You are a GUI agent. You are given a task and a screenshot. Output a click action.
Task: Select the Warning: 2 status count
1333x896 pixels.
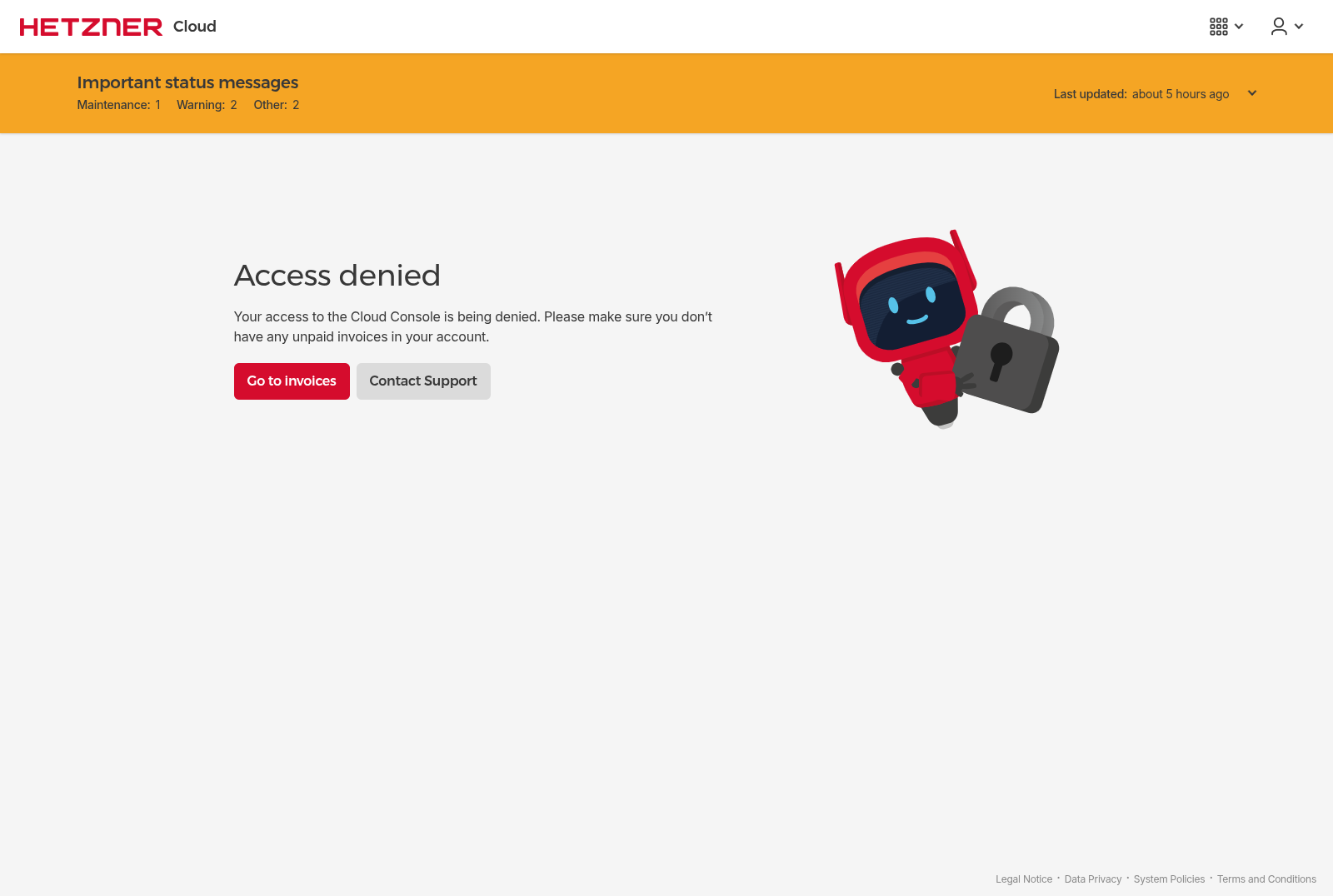[x=207, y=105]
